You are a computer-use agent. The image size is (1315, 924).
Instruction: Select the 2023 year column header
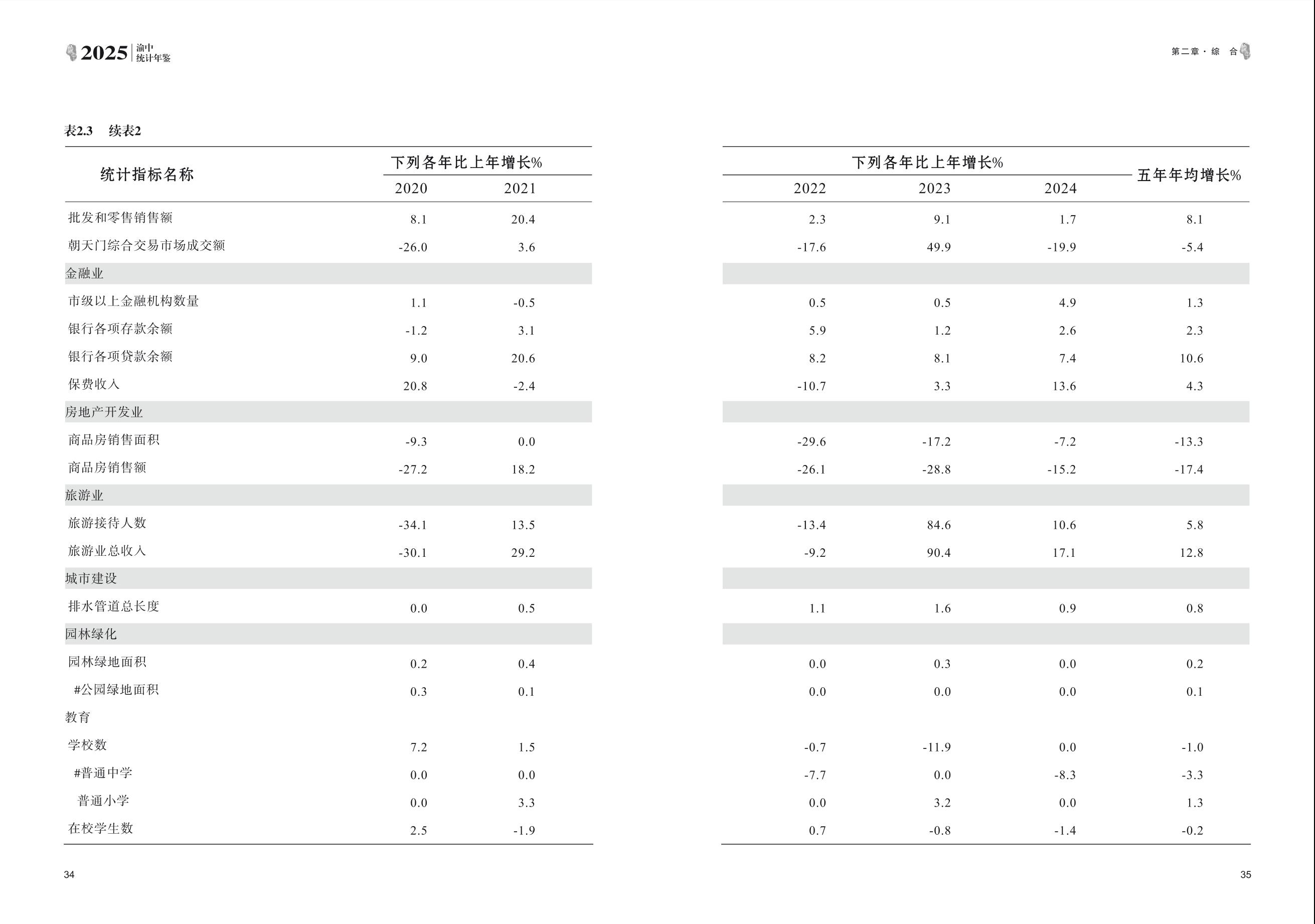click(x=934, y=189)
